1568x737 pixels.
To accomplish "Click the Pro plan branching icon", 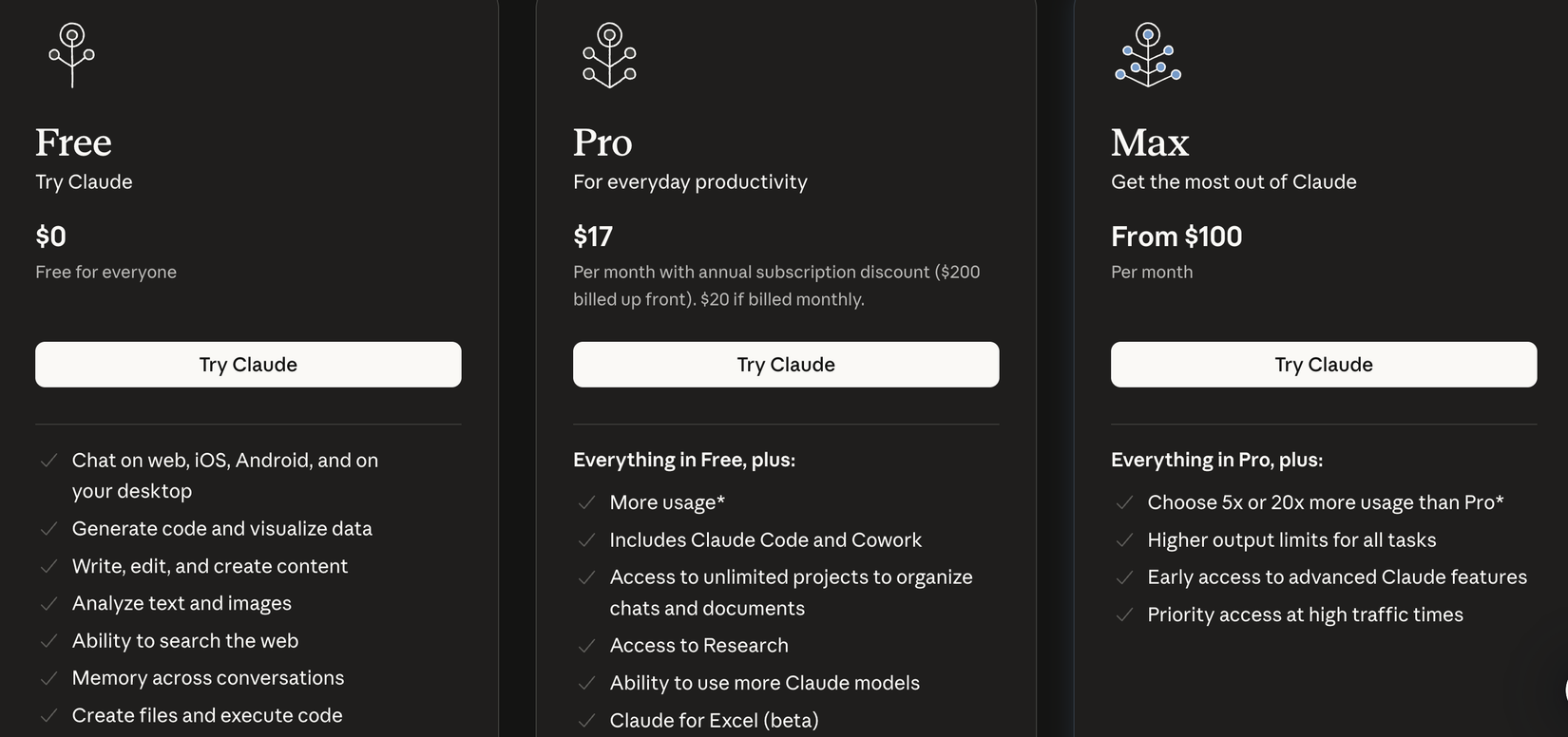I will coord(609,55).
